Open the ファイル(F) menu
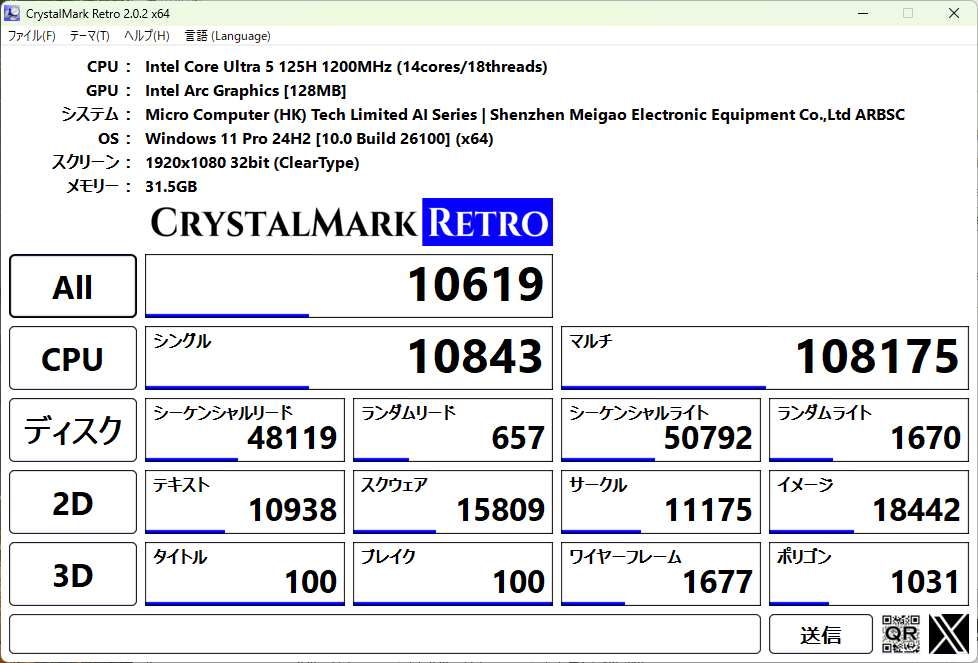 coord(32,36)
